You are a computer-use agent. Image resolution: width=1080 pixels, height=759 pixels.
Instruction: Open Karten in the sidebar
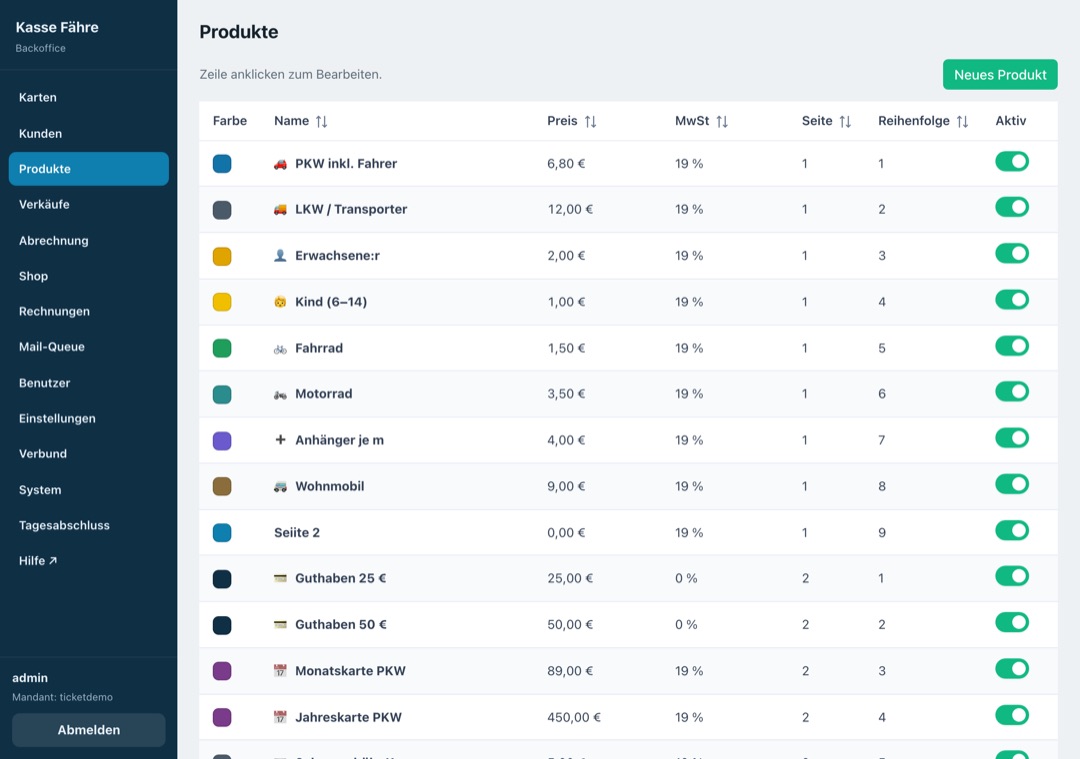tap(88, 97)
